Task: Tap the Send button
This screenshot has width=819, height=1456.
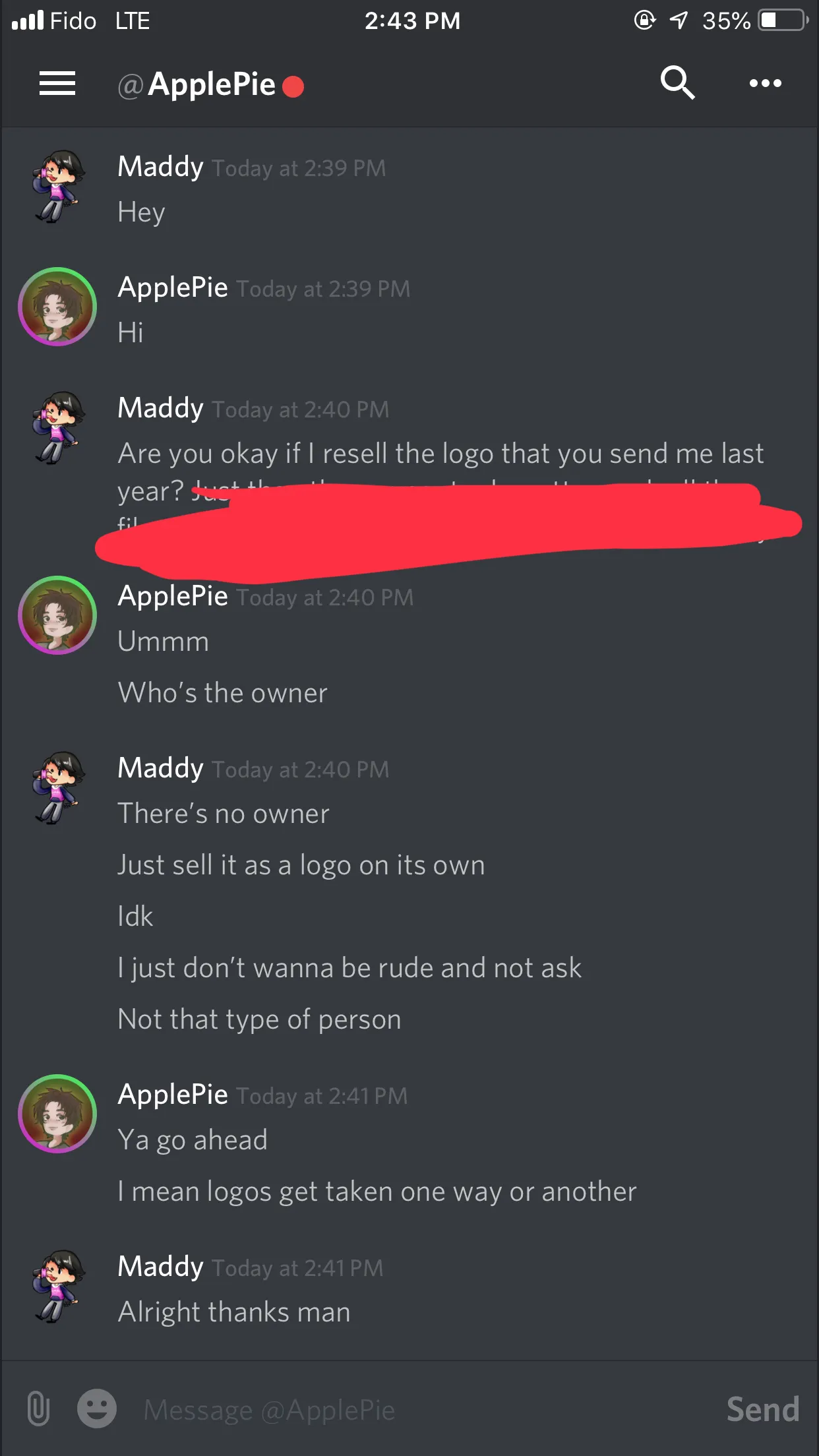Action: click(763, 1410)
